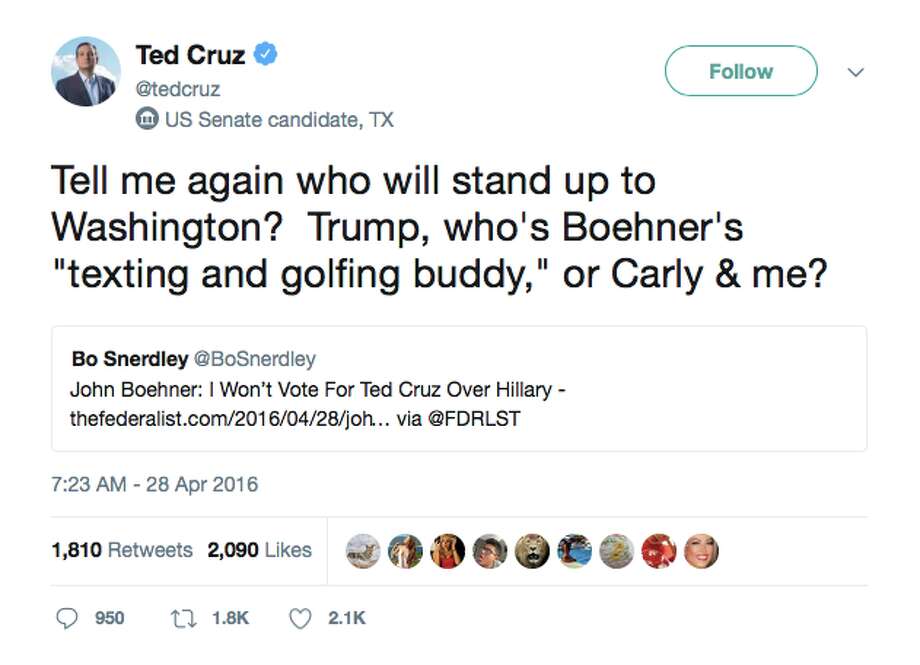The height and width of the screenshot is (665, 920).
Task: Click the reply speech bubble icon
Action: point(69,618)
